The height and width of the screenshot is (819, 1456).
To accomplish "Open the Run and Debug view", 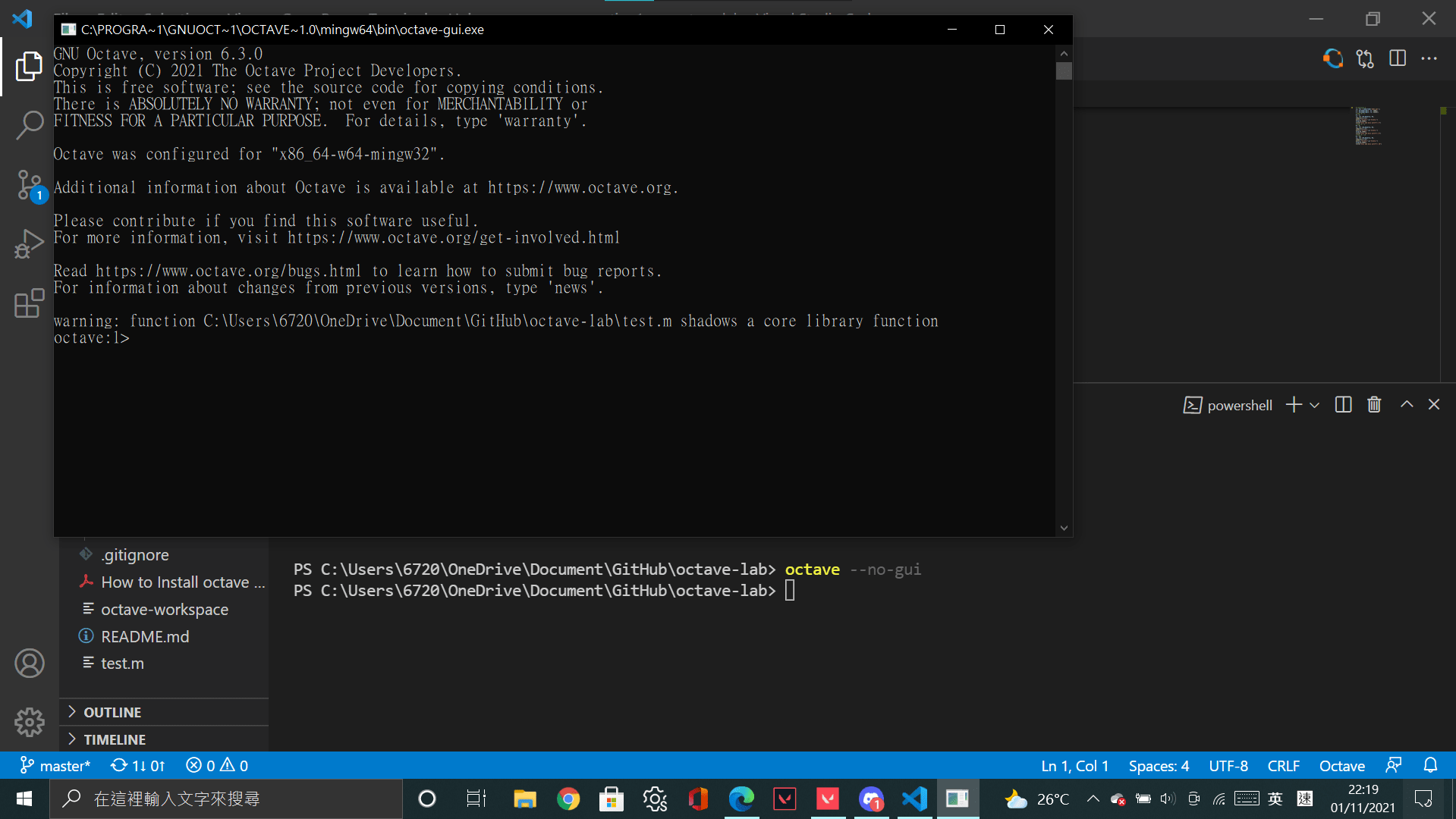I will [29, 244].
